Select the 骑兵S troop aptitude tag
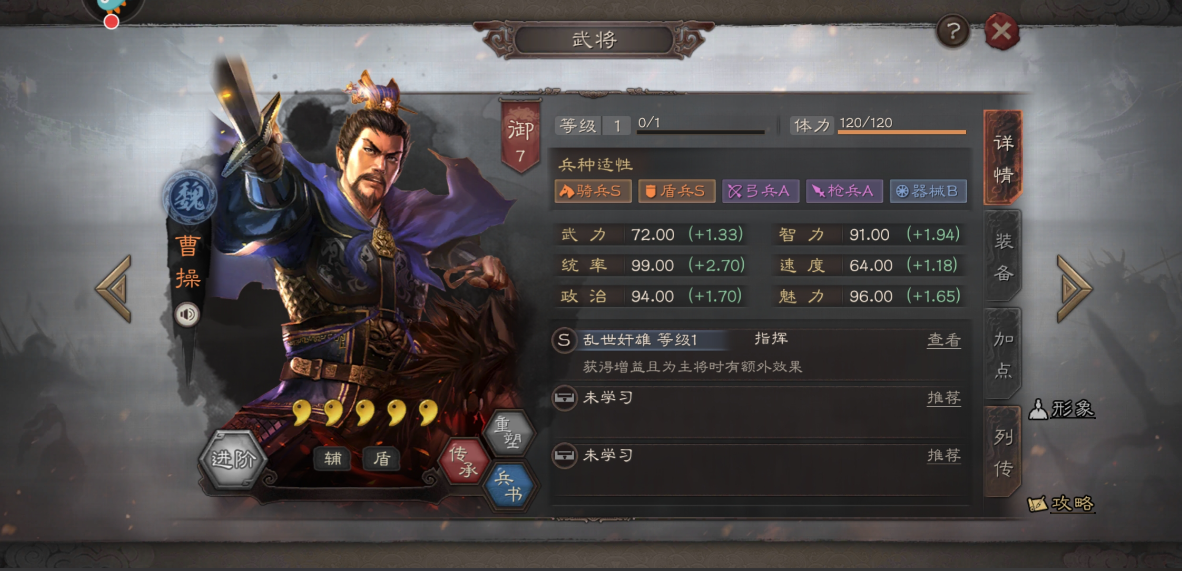 point(593,192)
